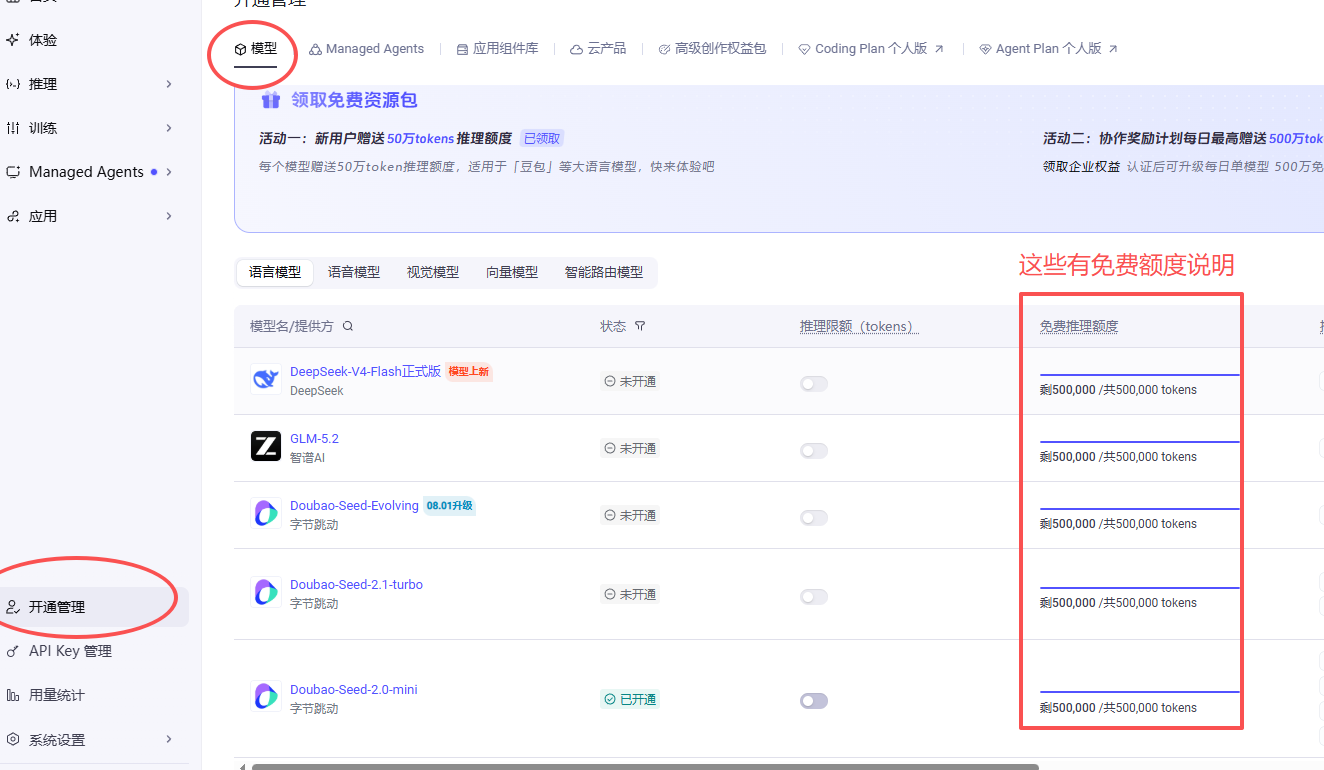Click the 模型上新 tag beside DeepSeek-V4-Flash
Viewport: 1324px width, 770px height.
click(x=469, y=371)
